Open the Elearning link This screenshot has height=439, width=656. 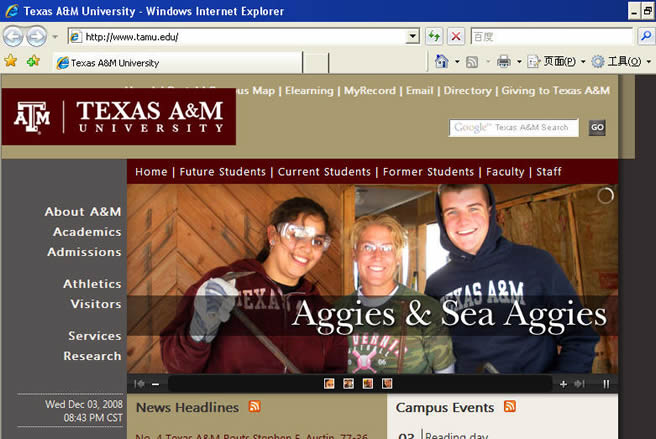(309, 90)
